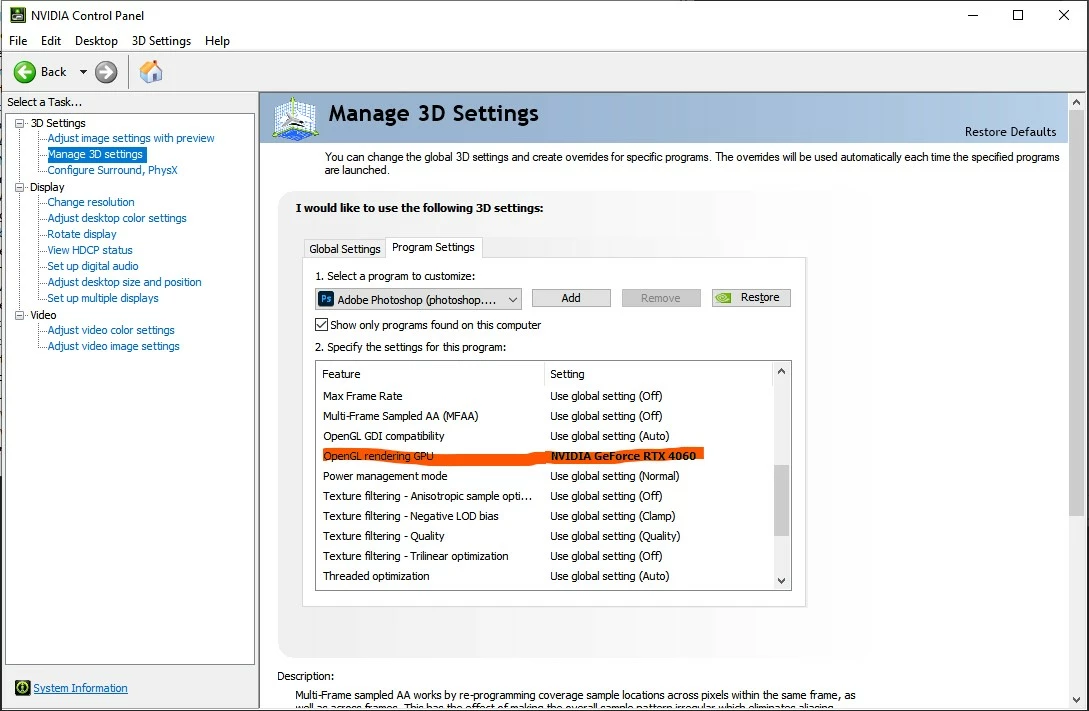Open Set up digital audio task
1089x711 pixels.
click(x=93, y=266)
